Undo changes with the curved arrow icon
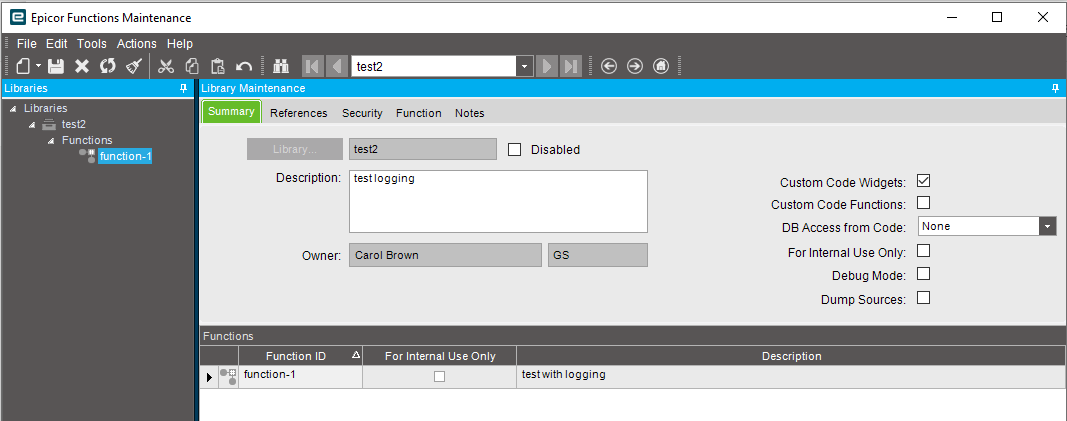Screen dimensions: 1067x421 (x=244, y=66)
